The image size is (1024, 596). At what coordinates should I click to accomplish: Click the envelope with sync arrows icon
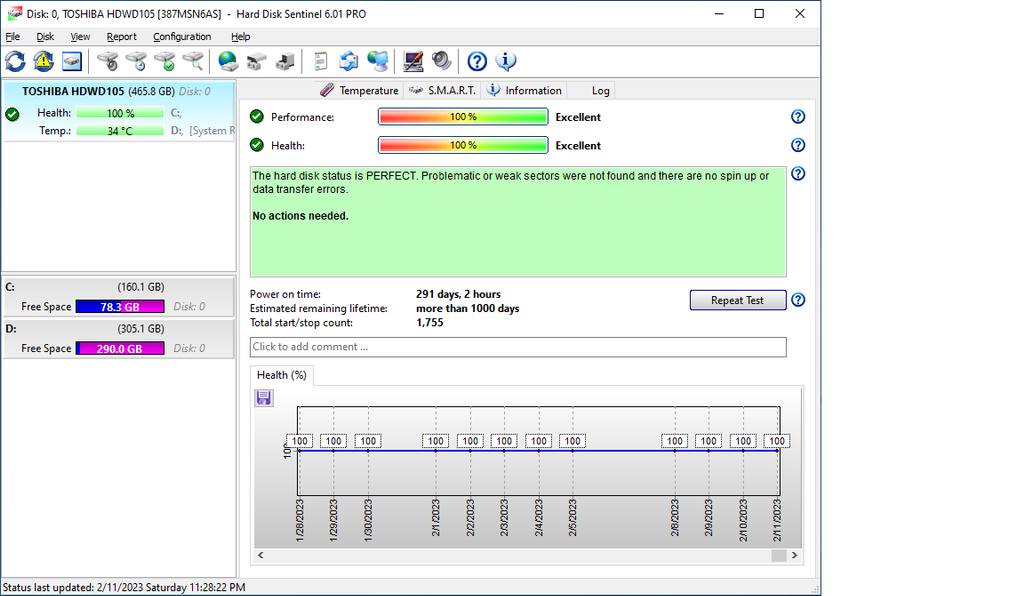click(x=349, y=61)
